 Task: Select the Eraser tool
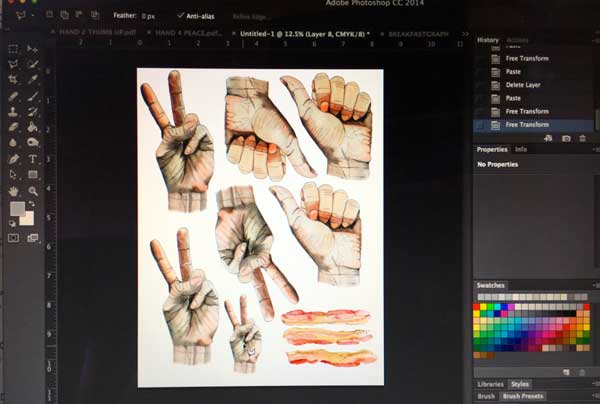13,127
